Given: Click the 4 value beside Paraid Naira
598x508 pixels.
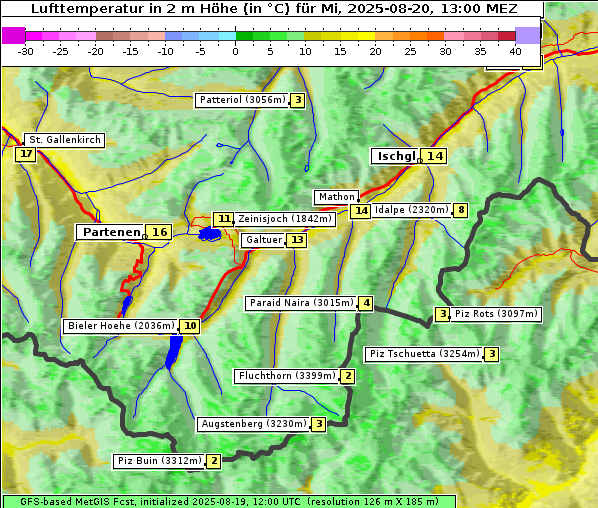Looking at the screenshot, I should (366, 303).
